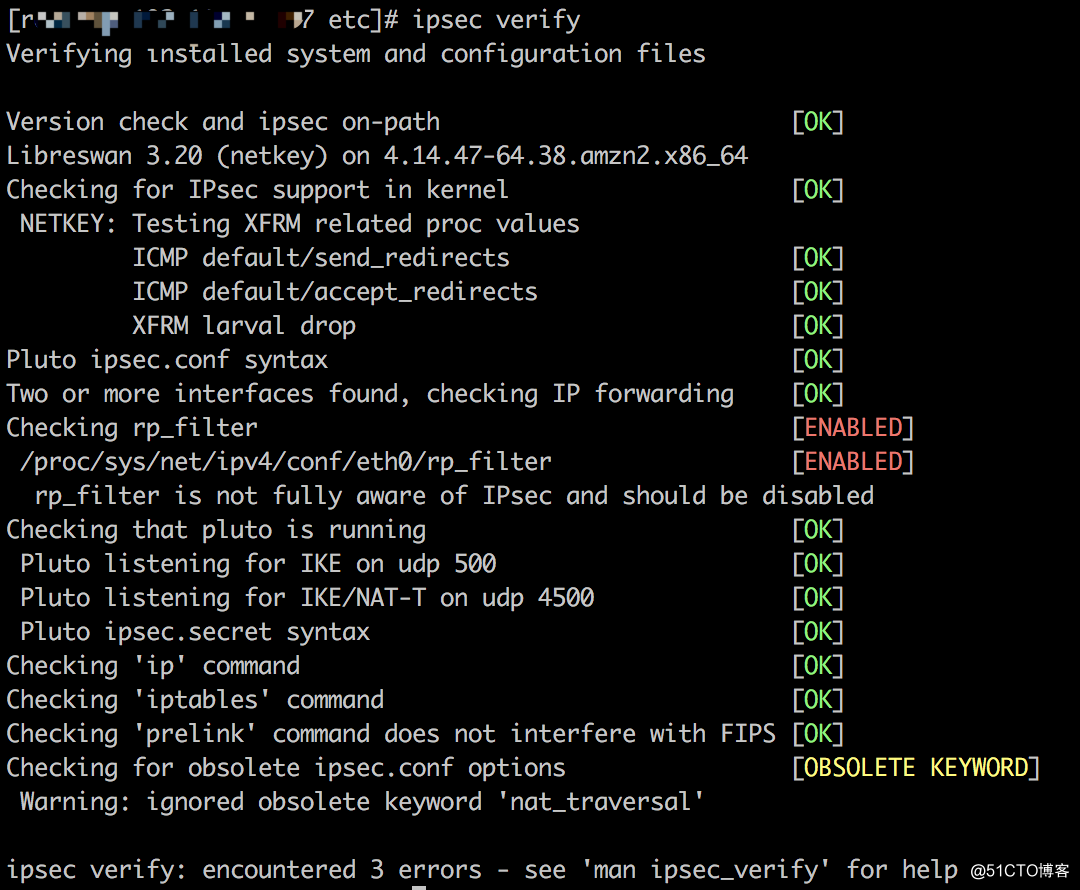
Task: Click 'Pluto ipsec.secret syntax' line
Action: point(195,632)
